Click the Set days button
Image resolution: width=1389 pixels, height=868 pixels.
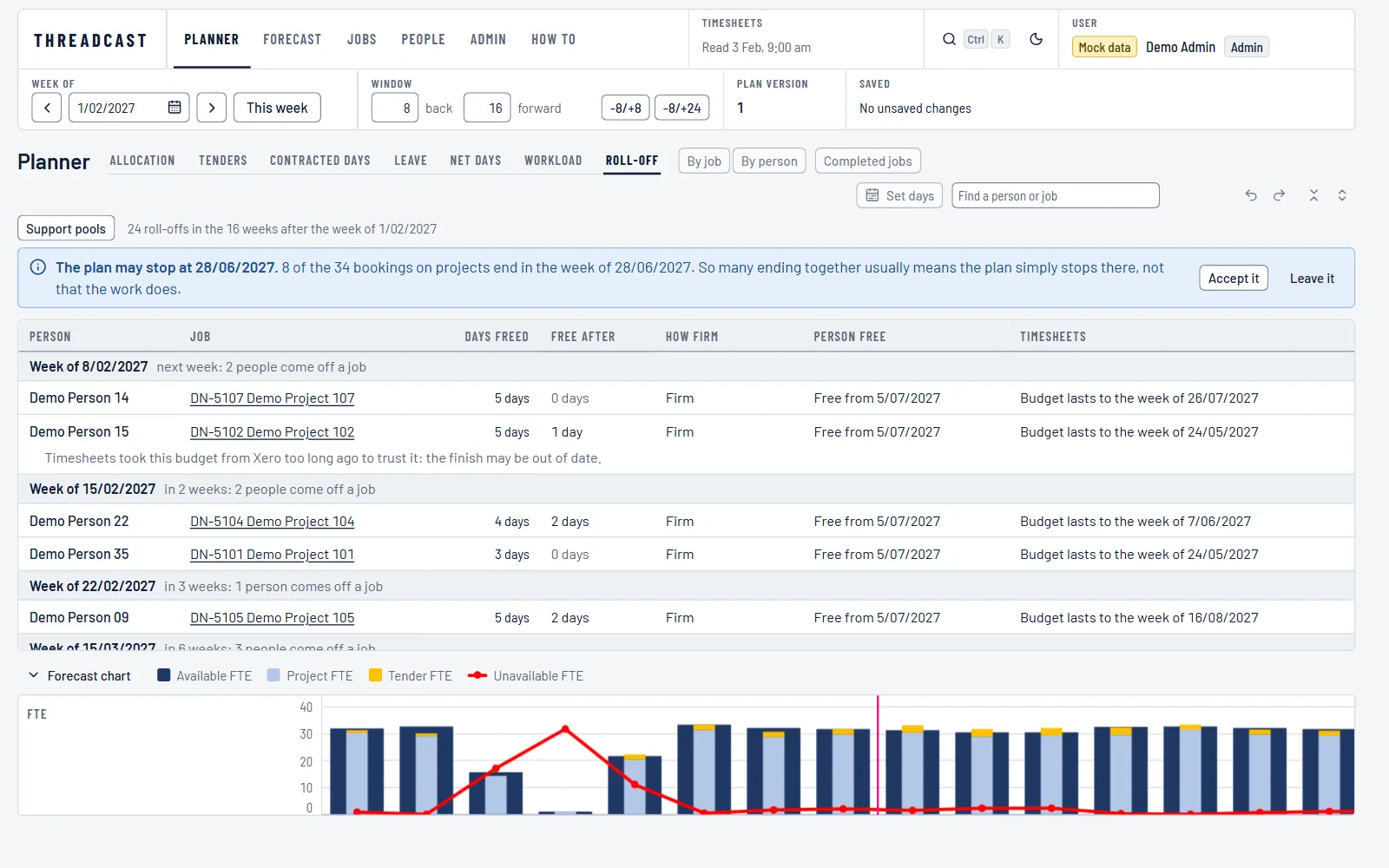pyautogui.click(x=899, y=195)
